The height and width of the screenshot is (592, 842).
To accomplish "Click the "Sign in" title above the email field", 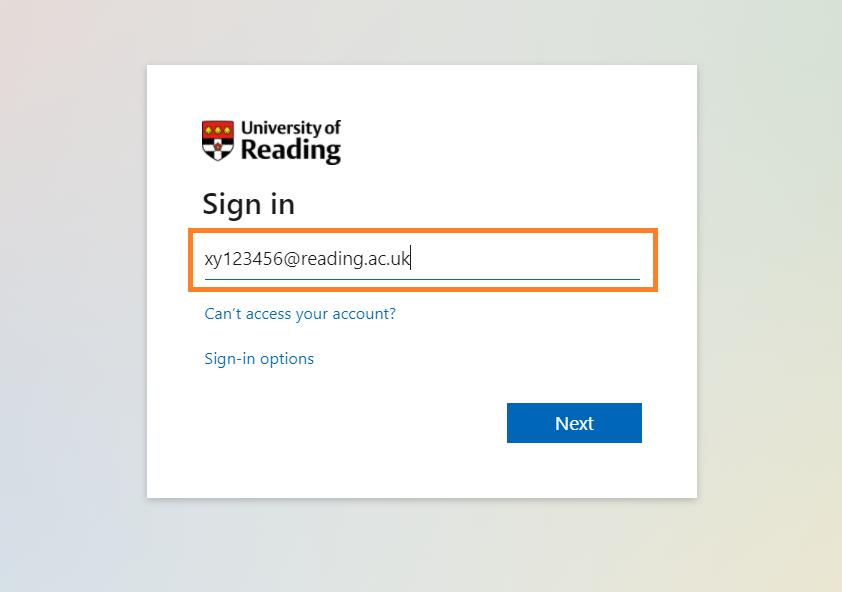I will (x=248, y=204).
